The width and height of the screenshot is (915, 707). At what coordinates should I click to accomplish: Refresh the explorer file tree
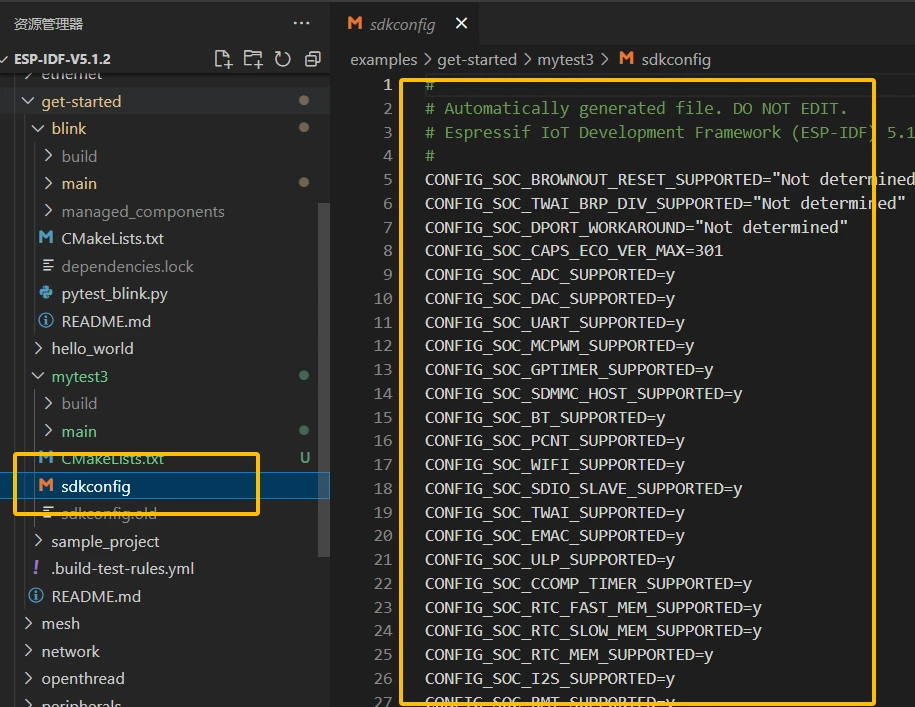(283, 59)
